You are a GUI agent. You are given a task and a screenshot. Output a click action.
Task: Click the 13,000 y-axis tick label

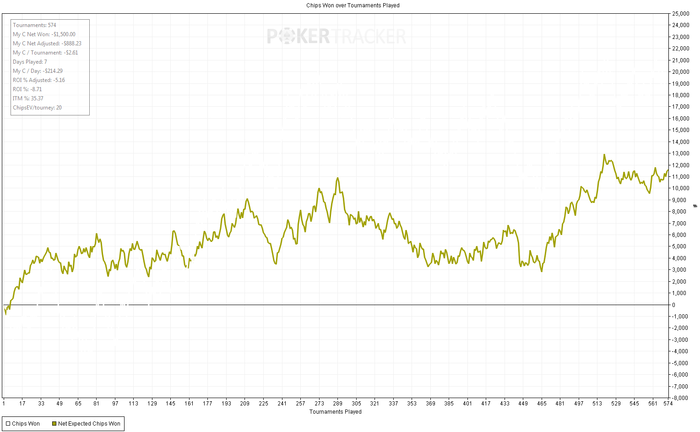coord(681,154)
